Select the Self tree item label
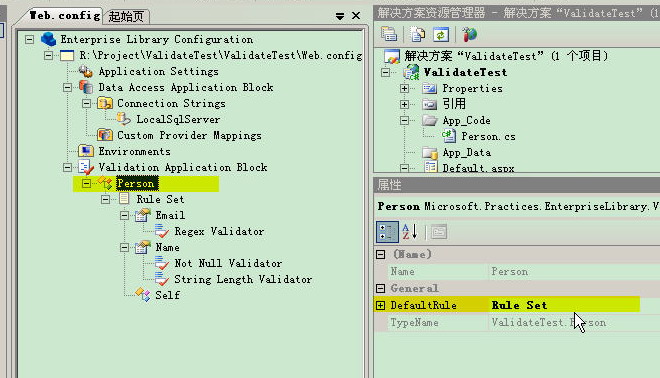This screenshot has height=378, width=660. tap(168, 295)
